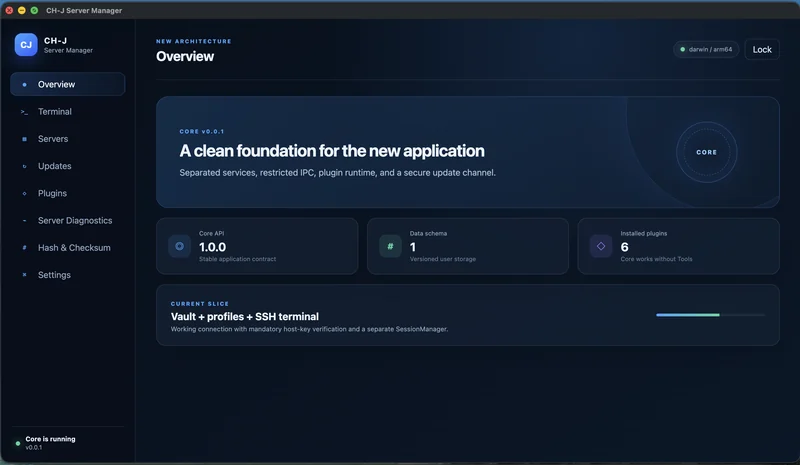
Task: Click the 'CORE v0.0.1' label
Action: 202,132
